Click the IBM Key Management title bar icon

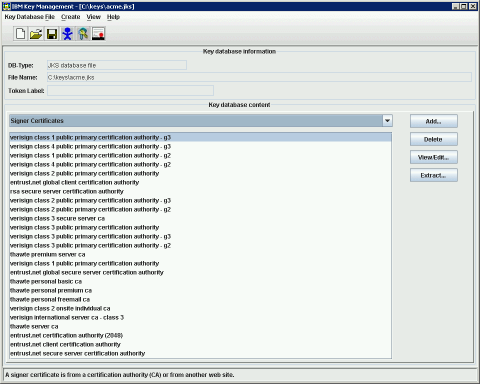tap(6, 6)
